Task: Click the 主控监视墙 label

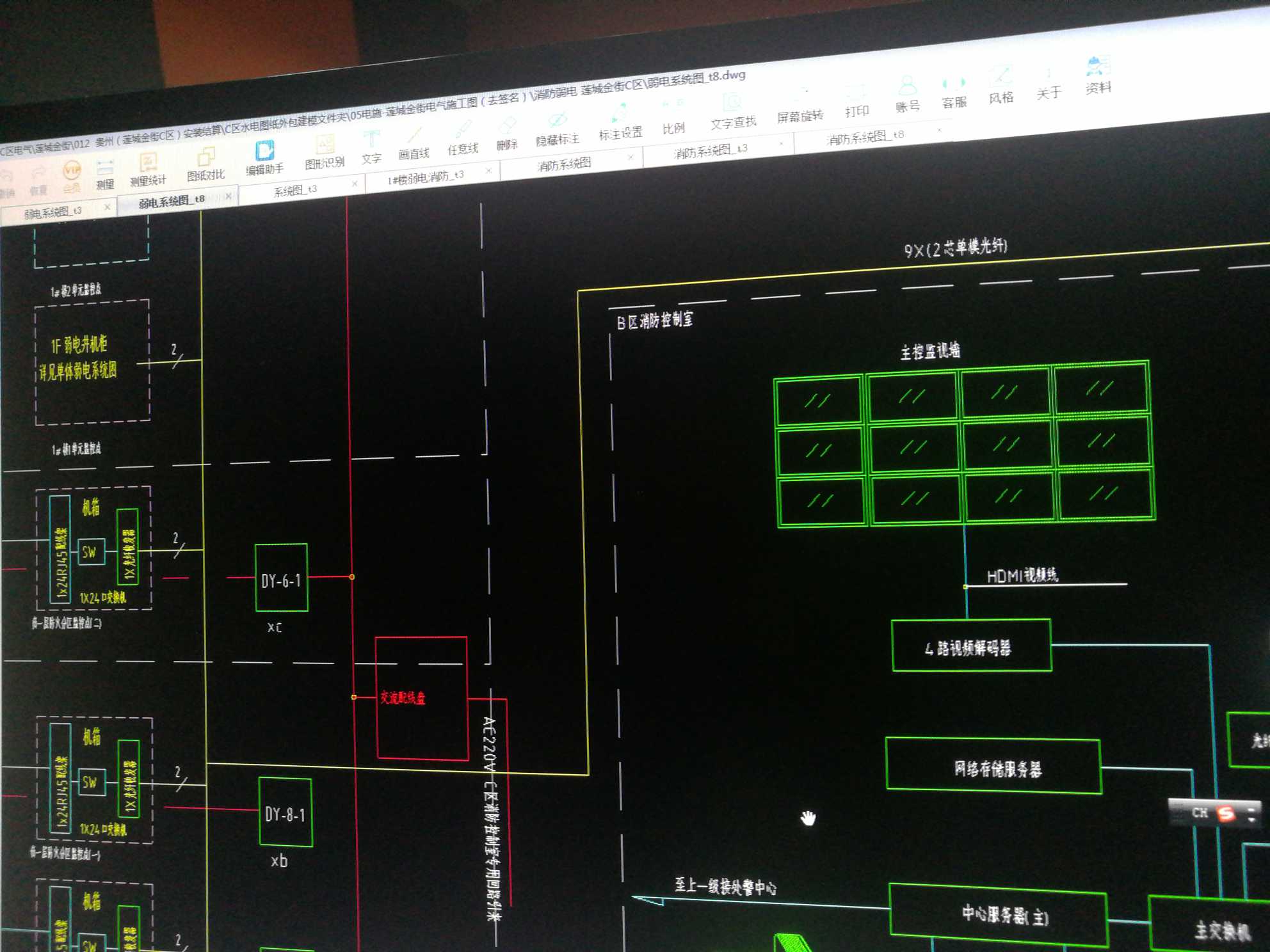Action: (x=930, y=351)
